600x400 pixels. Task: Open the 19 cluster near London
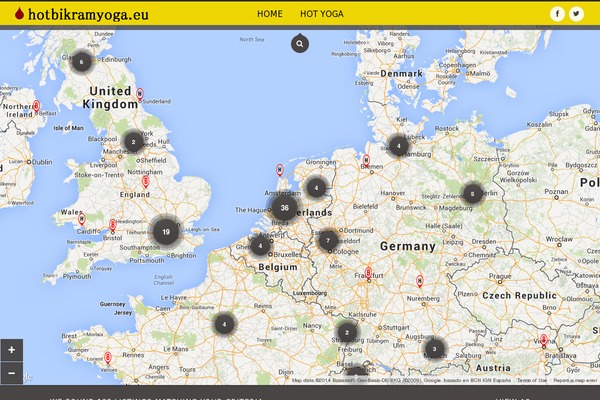pyautogui.click(x=166, y=232)
